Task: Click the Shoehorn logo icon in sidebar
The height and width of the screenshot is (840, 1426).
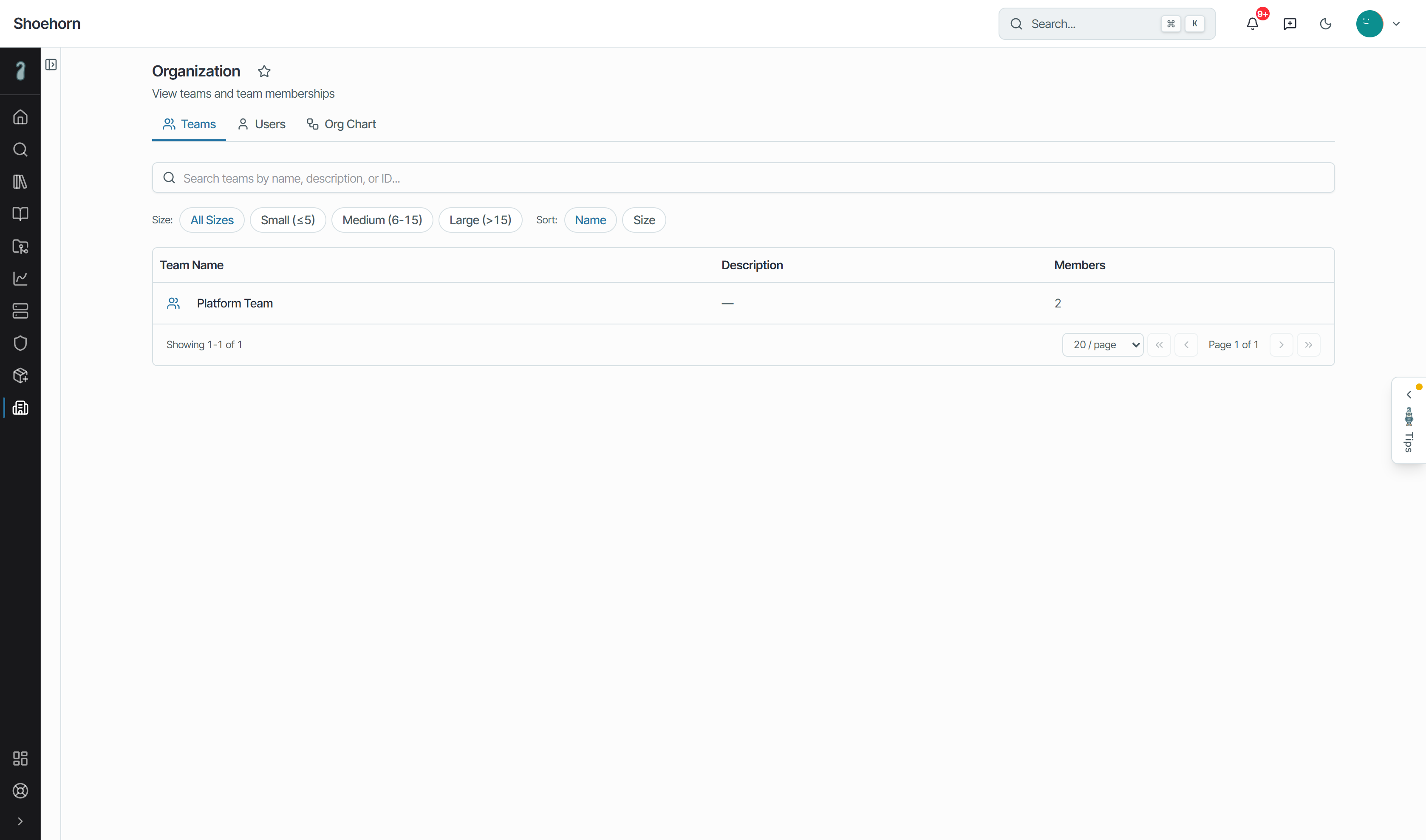Action: click(20, 71)
